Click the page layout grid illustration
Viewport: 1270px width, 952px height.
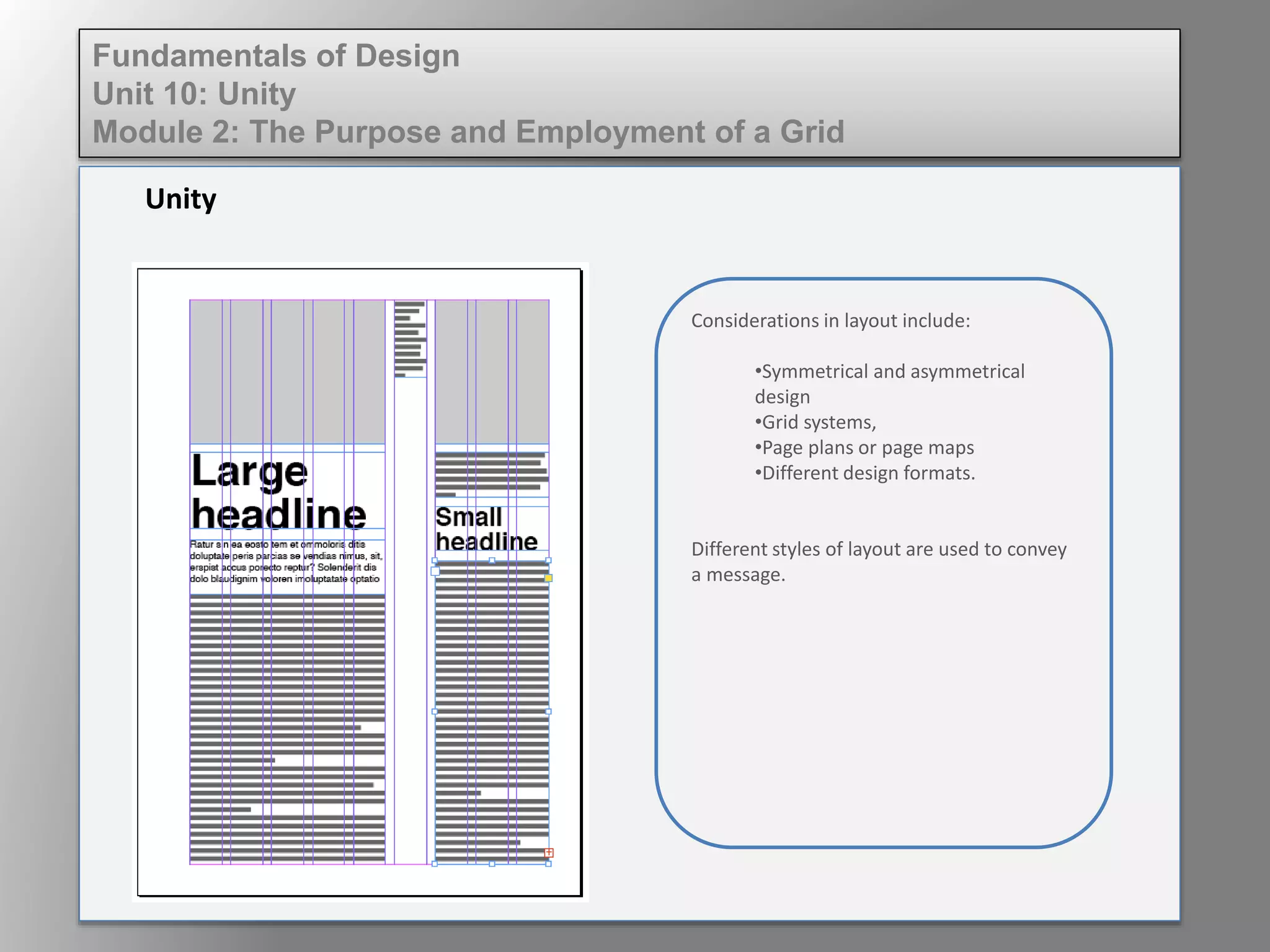pos(359,582)
